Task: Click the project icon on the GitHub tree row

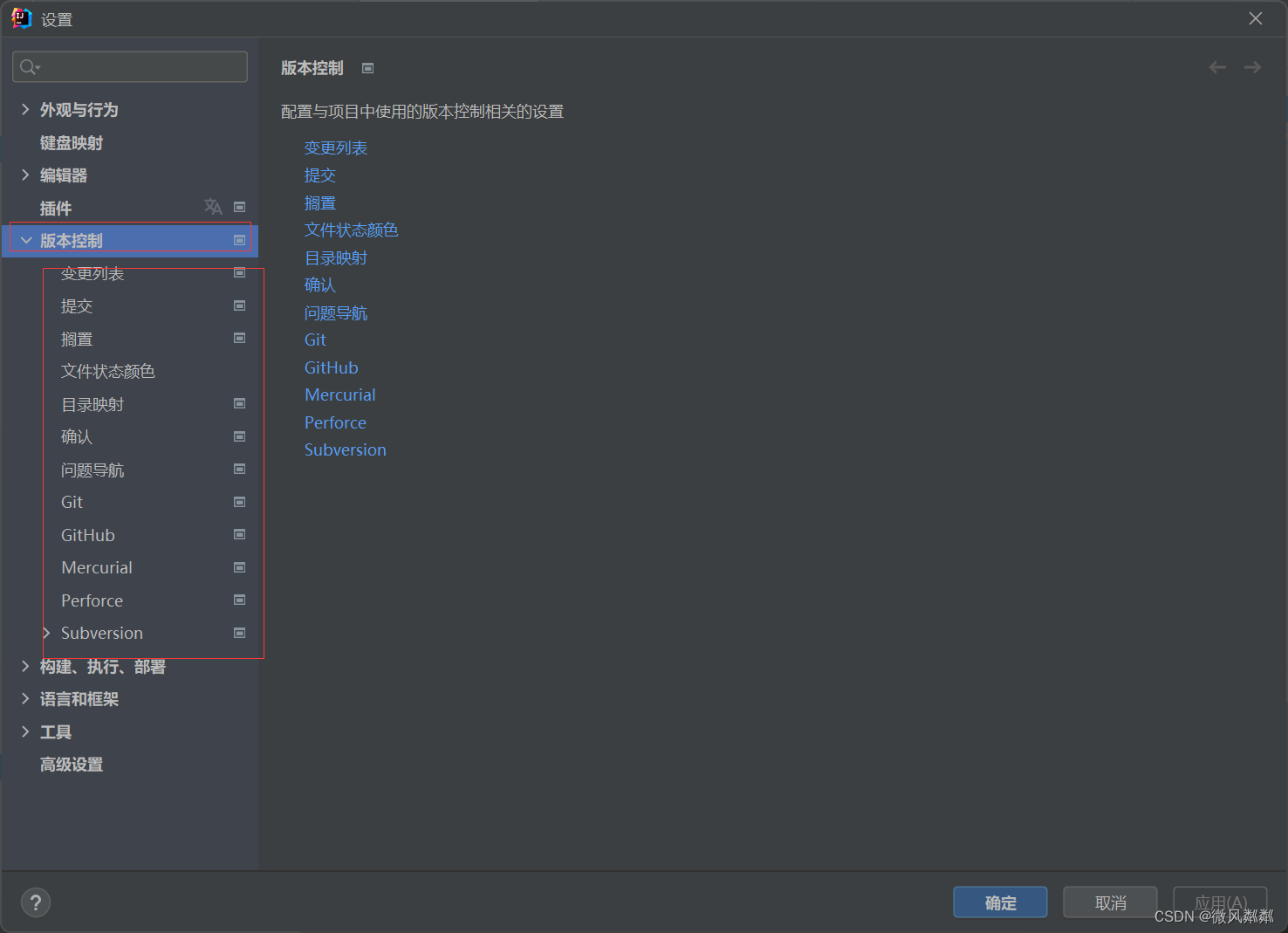Action: coord(239,535)
